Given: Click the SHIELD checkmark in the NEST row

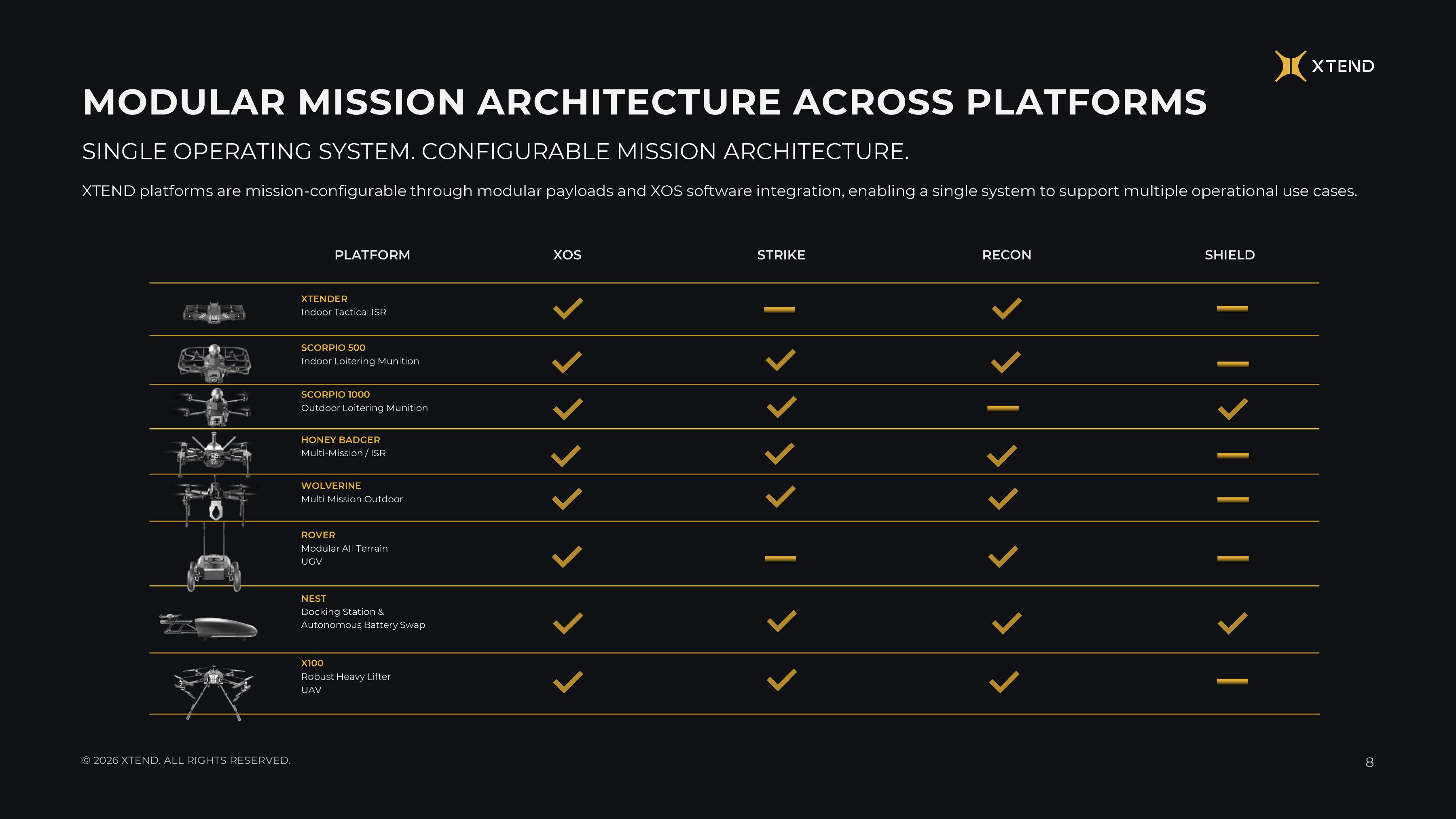Looking at the screenshot, I should [1233, 623].
